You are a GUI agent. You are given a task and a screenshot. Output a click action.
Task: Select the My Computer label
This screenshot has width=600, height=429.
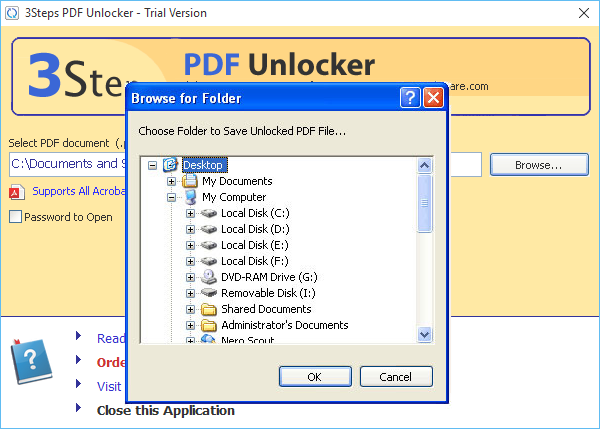(x=234, y=197)
